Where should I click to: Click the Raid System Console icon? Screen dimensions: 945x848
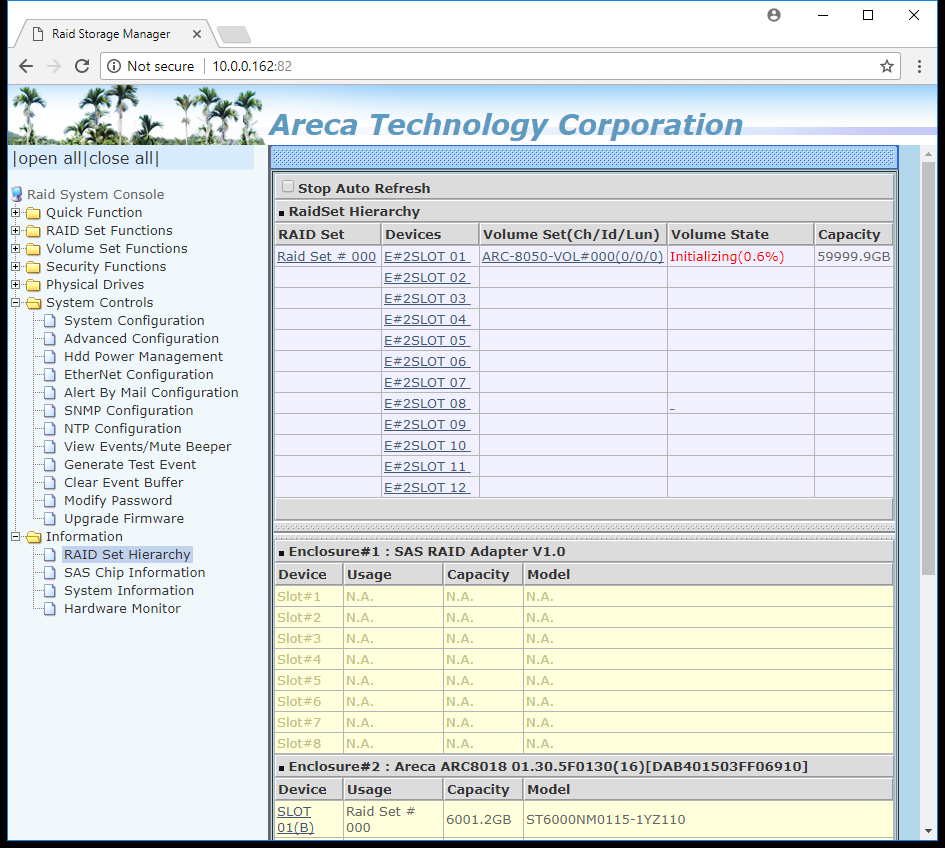pyautogui.click(x=17, y=194)
